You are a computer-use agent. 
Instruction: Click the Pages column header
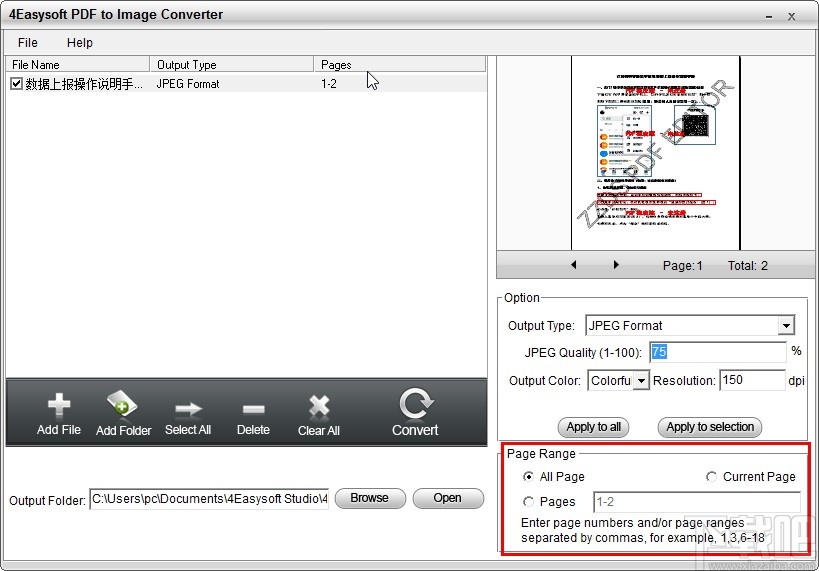point(400,64)
